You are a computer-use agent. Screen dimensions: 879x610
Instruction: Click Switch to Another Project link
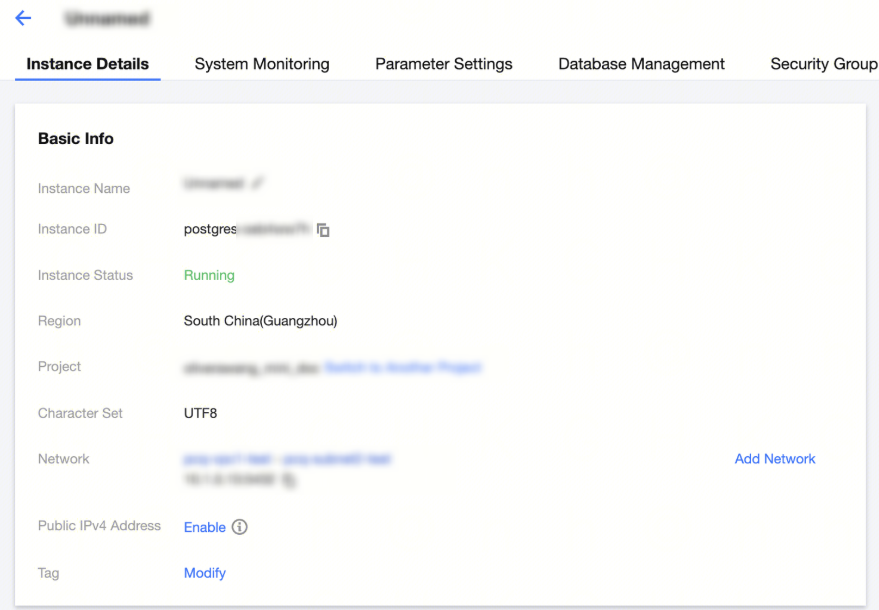coord(402,368)
